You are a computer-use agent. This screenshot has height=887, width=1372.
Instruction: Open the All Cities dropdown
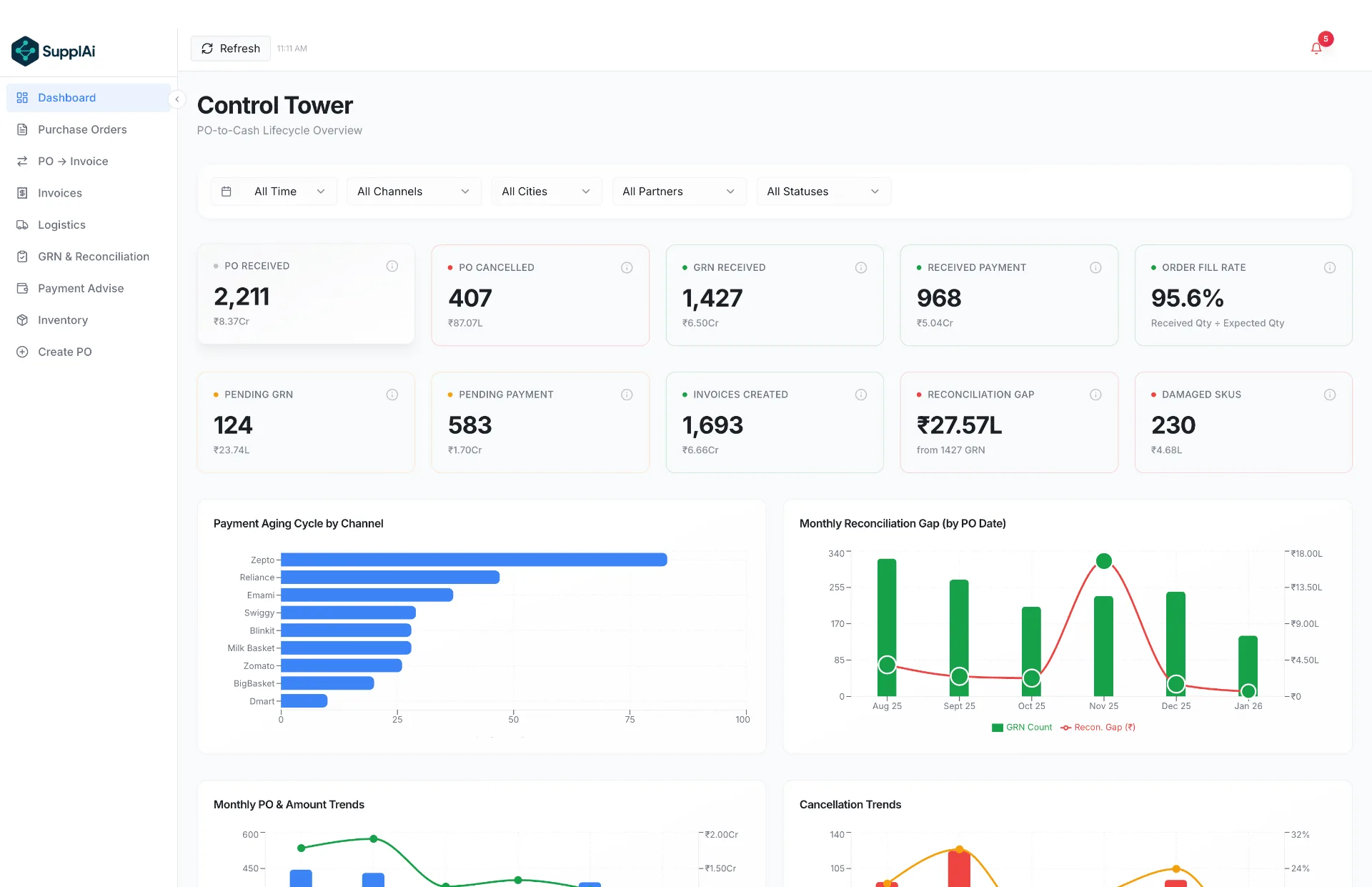tap(547, 192)
